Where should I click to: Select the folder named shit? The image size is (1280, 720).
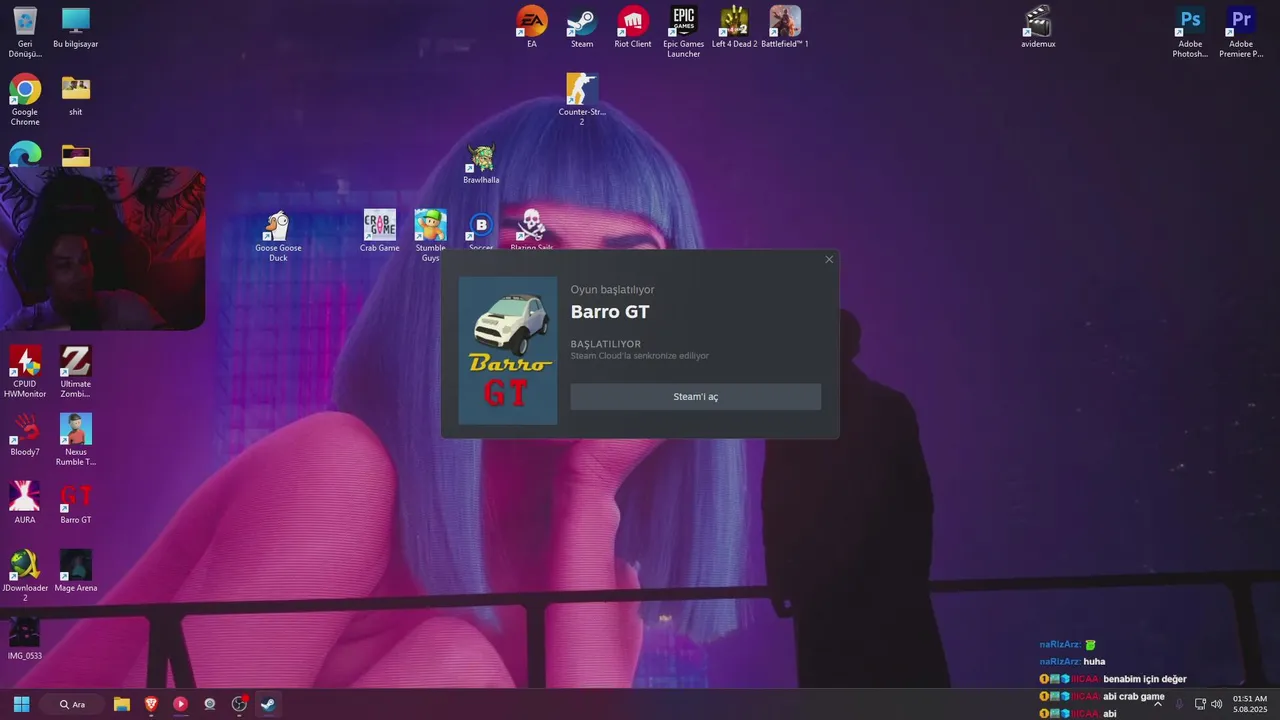pos(76,95)
